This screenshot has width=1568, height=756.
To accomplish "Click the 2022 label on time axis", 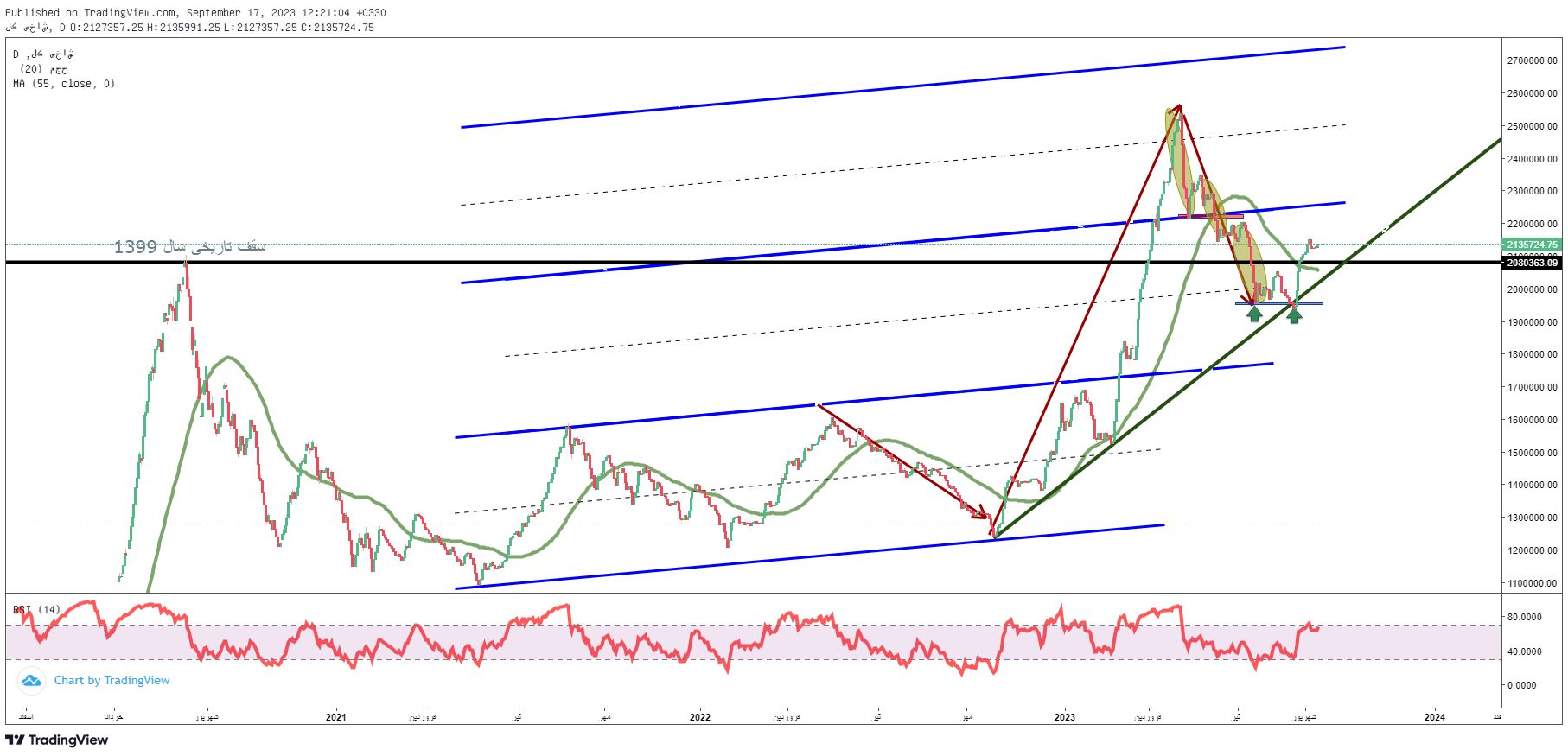I will [x=700, y=717].
